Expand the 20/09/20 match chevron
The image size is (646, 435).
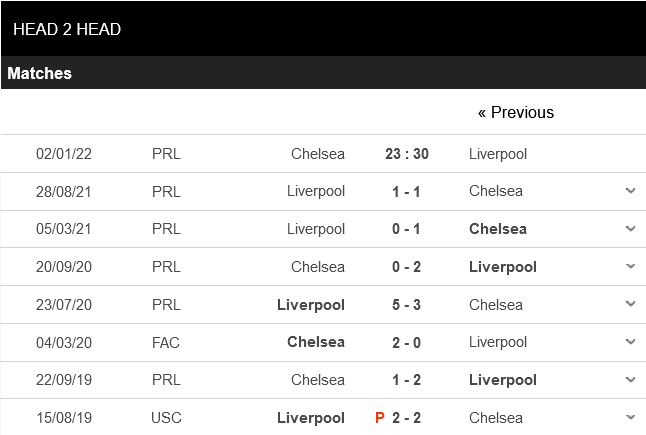click(630, 267)
